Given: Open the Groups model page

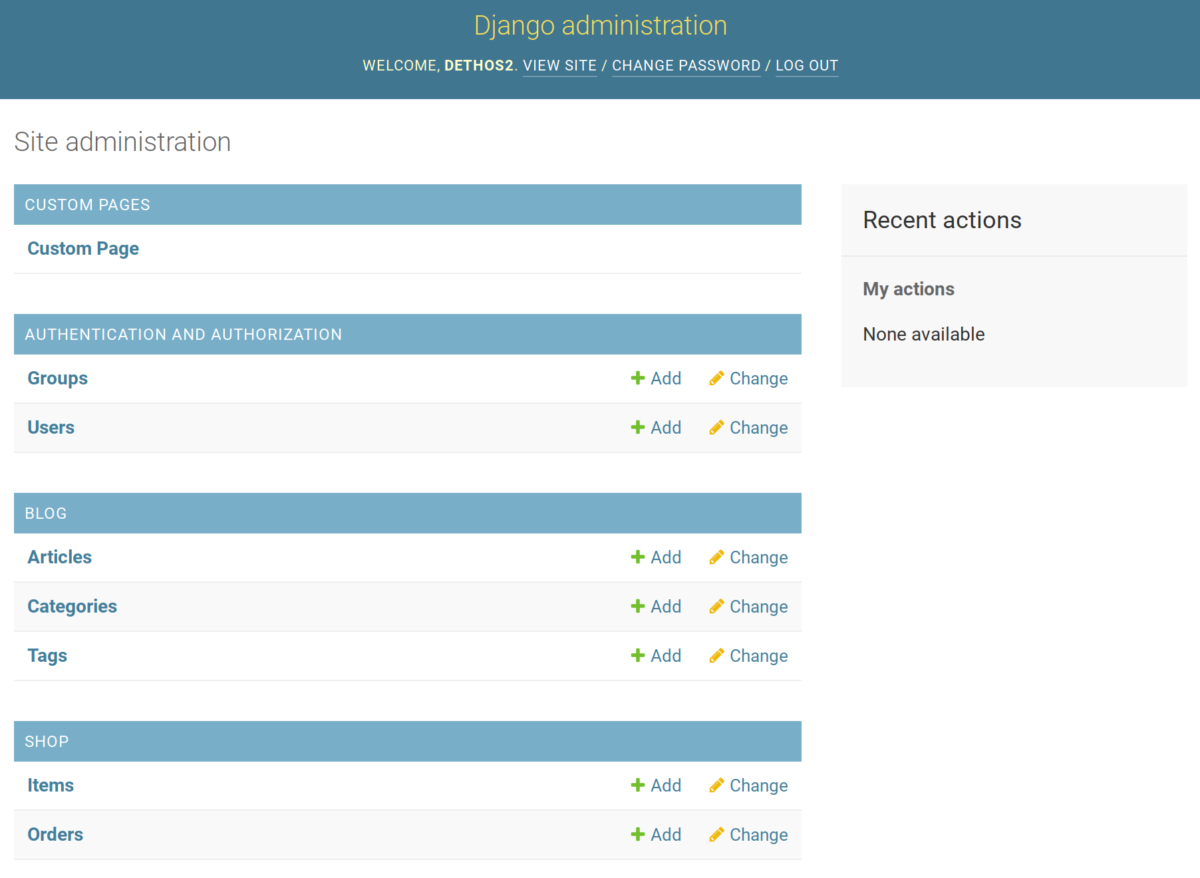Looking at the screenshot, I should (57, 378).
